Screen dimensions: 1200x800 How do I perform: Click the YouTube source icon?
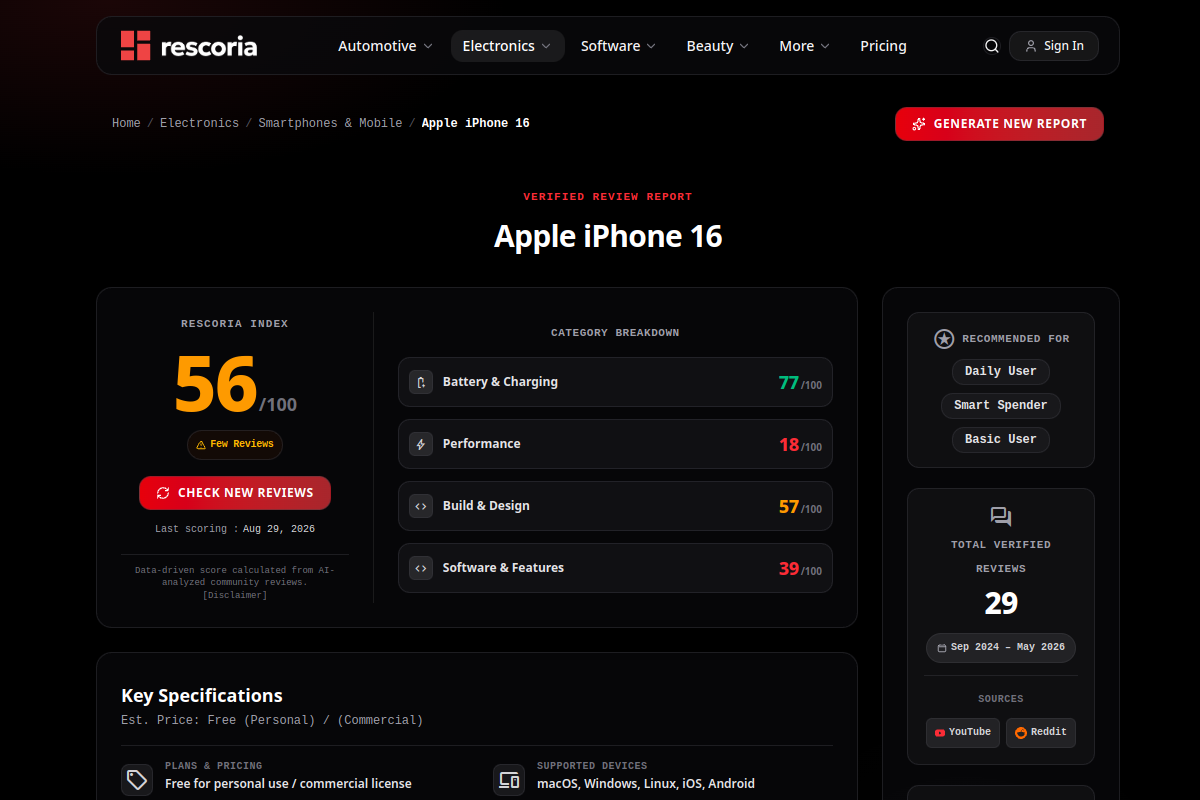point(940,733)
